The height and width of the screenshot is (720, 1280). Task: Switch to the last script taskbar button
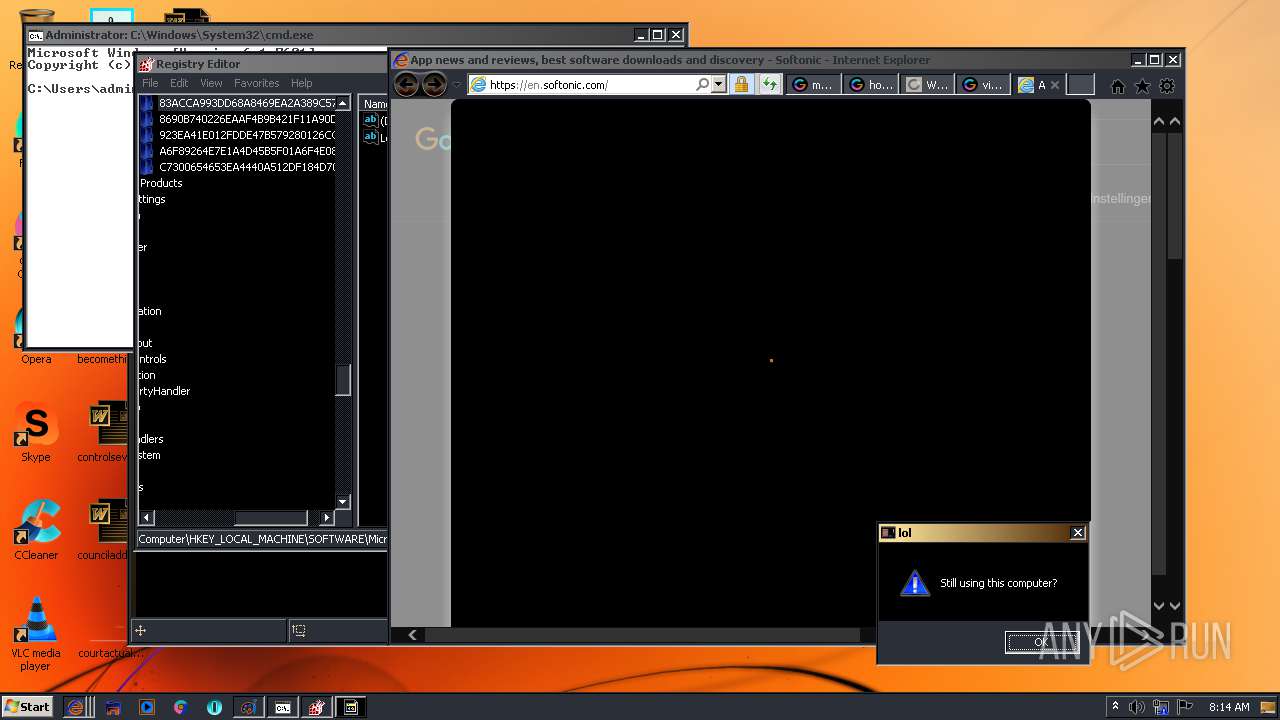[x=351, y=707]
